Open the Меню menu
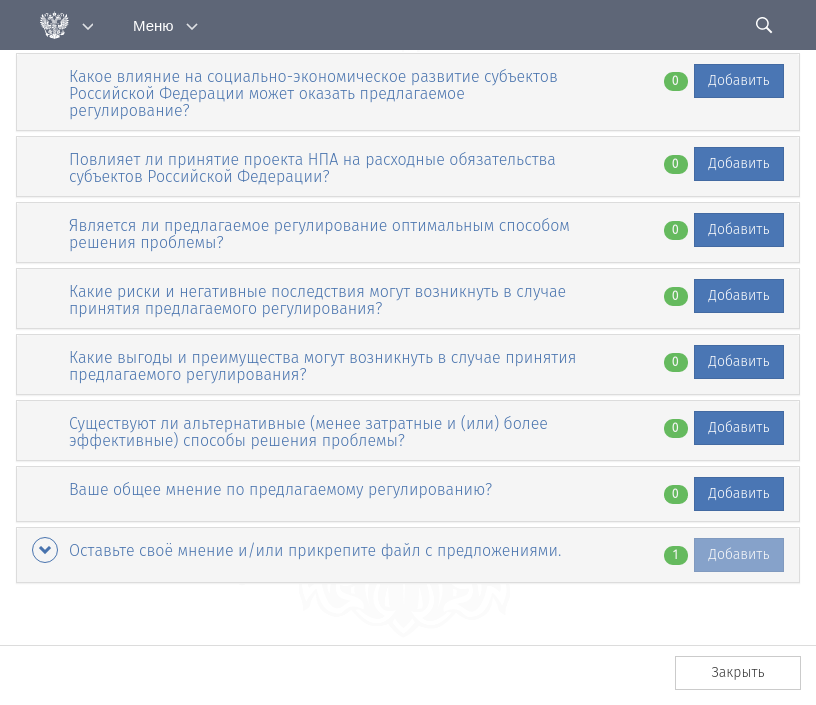This screenshot has width=816, height=705. [153, 26]
